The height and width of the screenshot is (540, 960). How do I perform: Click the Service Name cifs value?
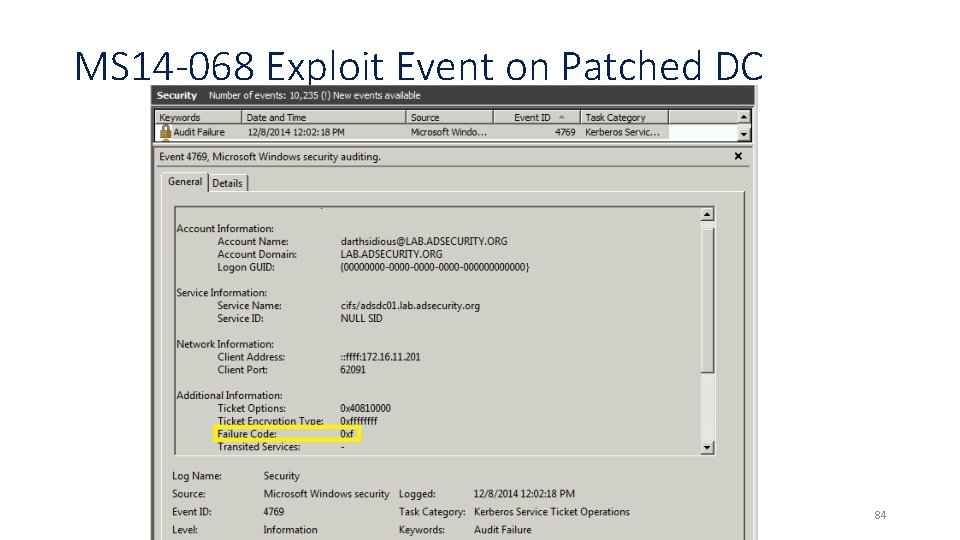[410, 306]
